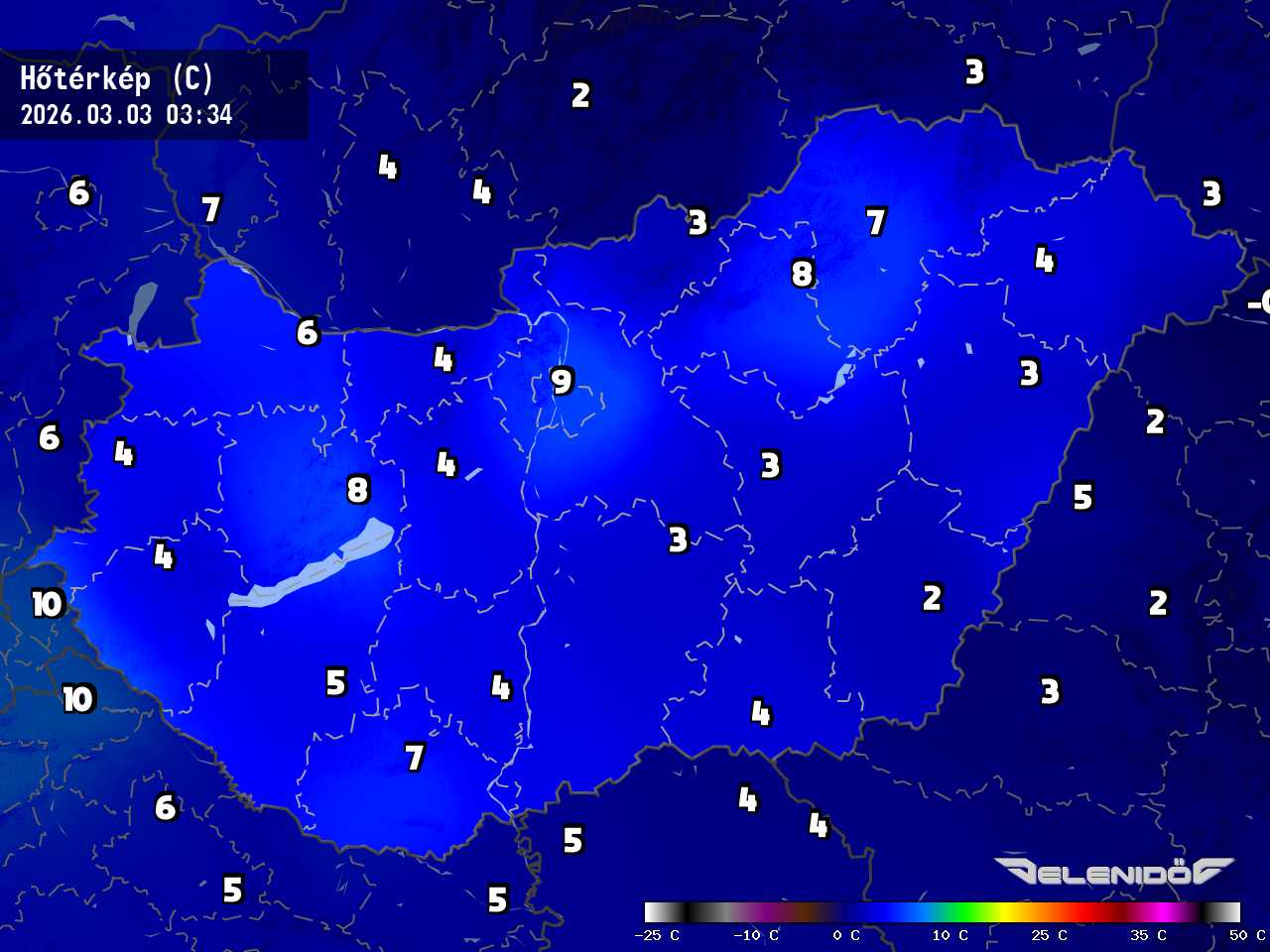Click the "25 C" legend label
This screenshot has height=952, width=1270.
tap(1049, 935)
